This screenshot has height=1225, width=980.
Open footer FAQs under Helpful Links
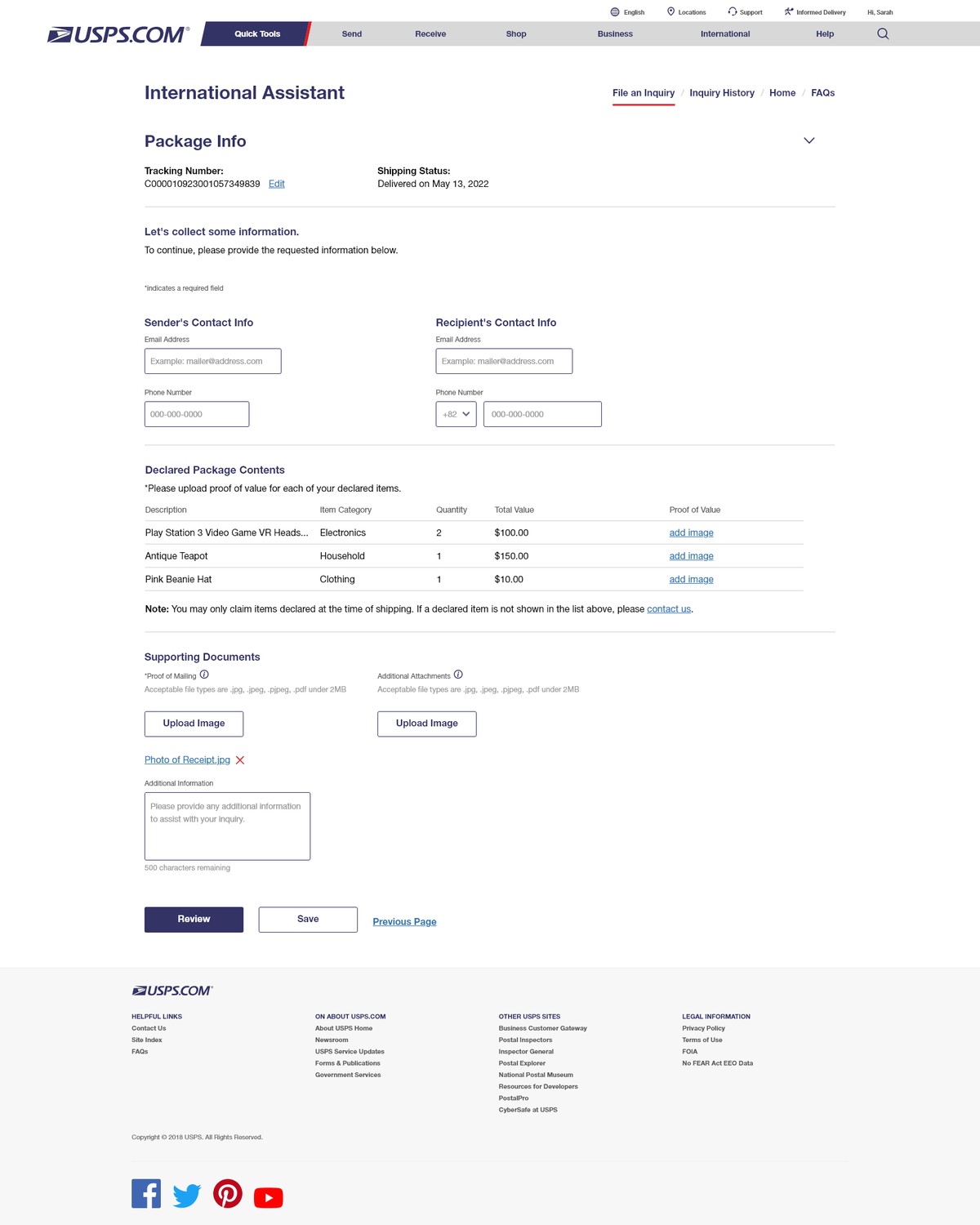click(x=140, y=1052)
